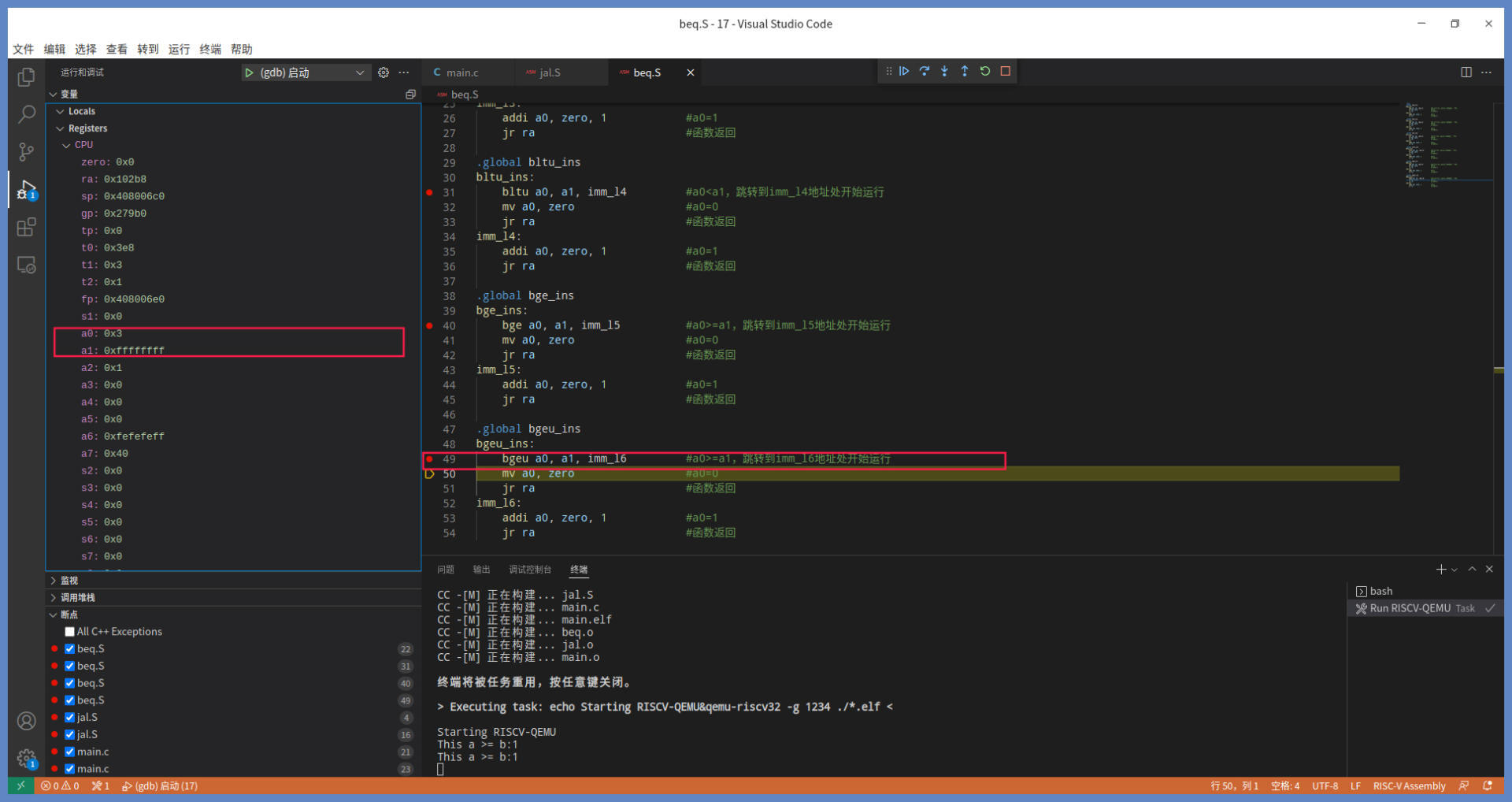Open the 终端 menu in menu bar
The height and width of the screenshot is (802, 1512).
(x=209, y=49)
